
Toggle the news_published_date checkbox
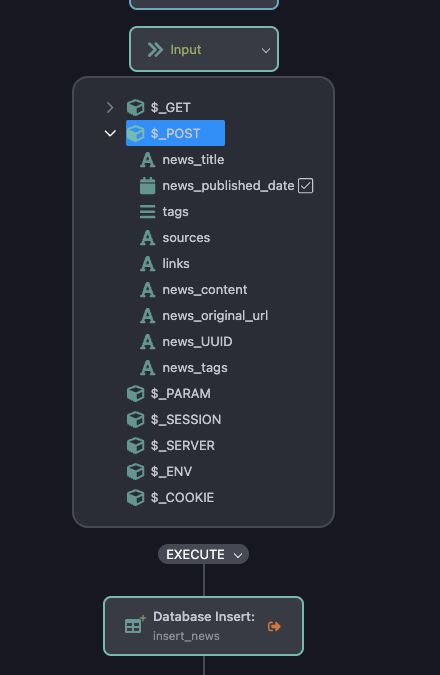(306, 186)
